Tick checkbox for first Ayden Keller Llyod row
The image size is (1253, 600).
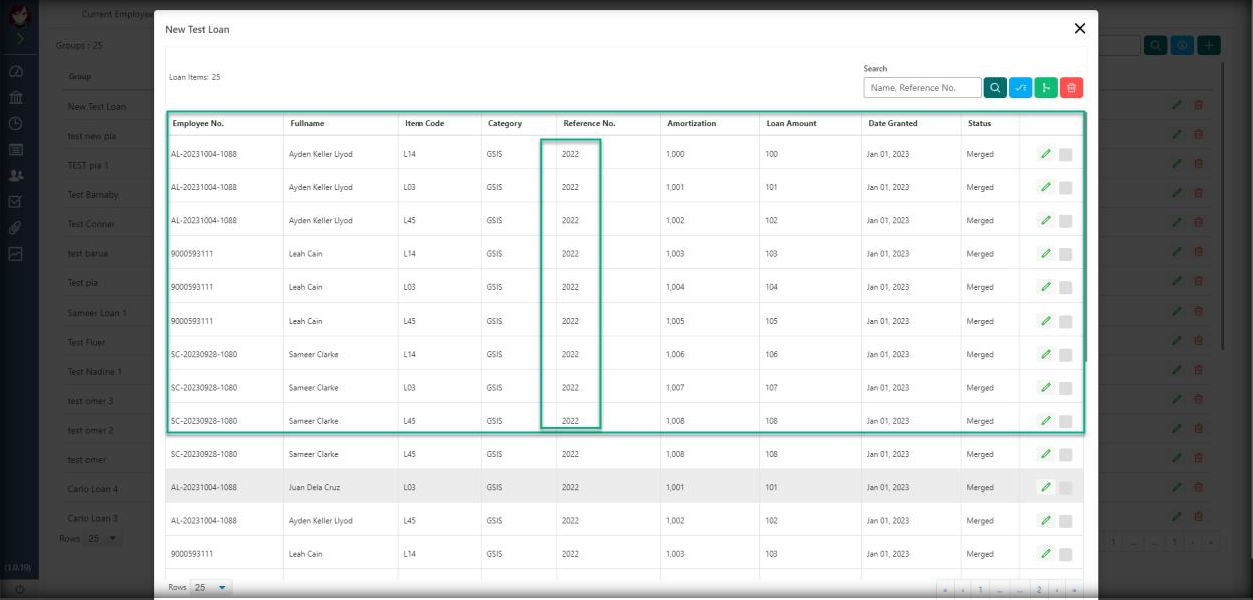click(x=1066, y=155)
